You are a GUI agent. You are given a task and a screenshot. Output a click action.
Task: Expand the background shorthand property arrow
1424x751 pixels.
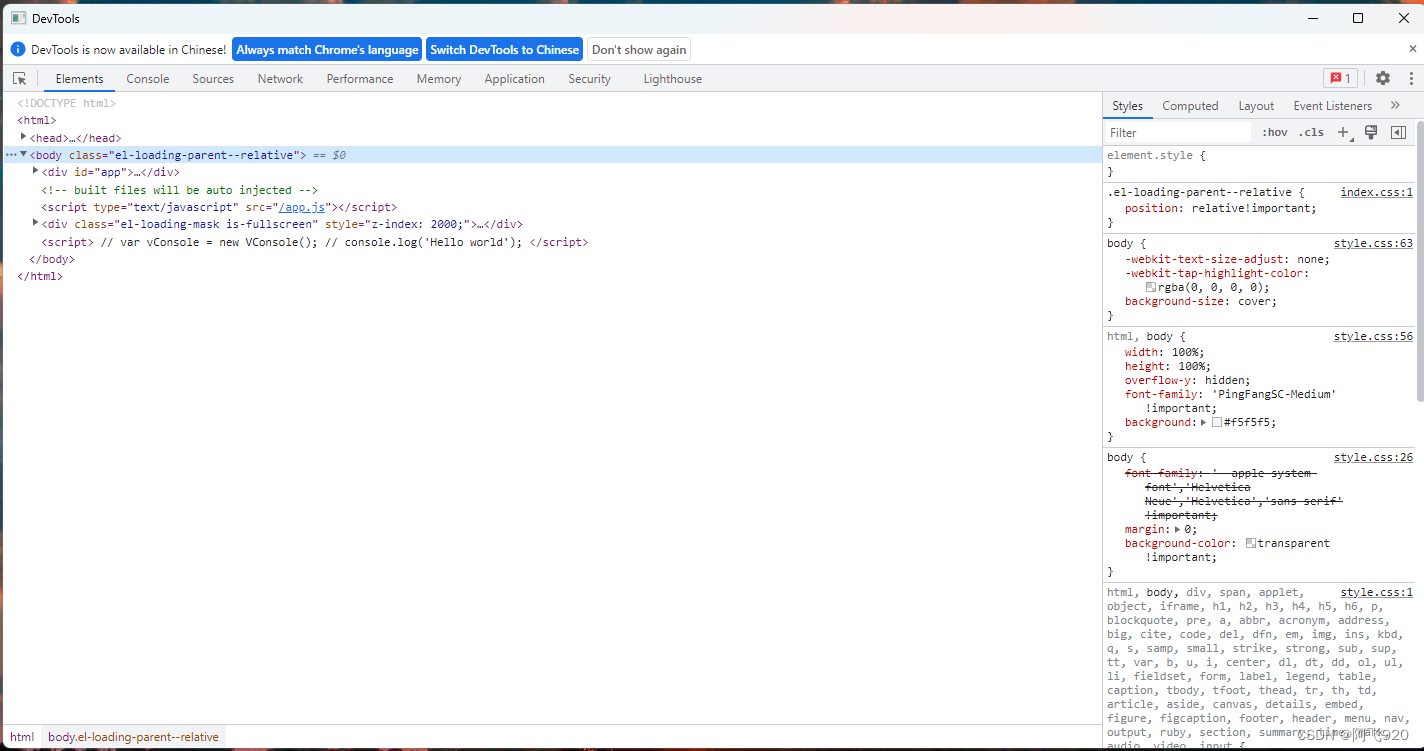[1204, 422]
